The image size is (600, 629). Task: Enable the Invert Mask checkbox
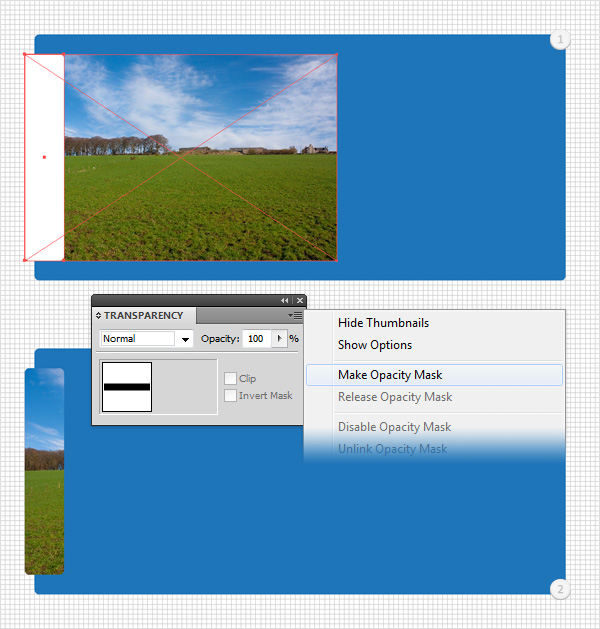[230, 396]
